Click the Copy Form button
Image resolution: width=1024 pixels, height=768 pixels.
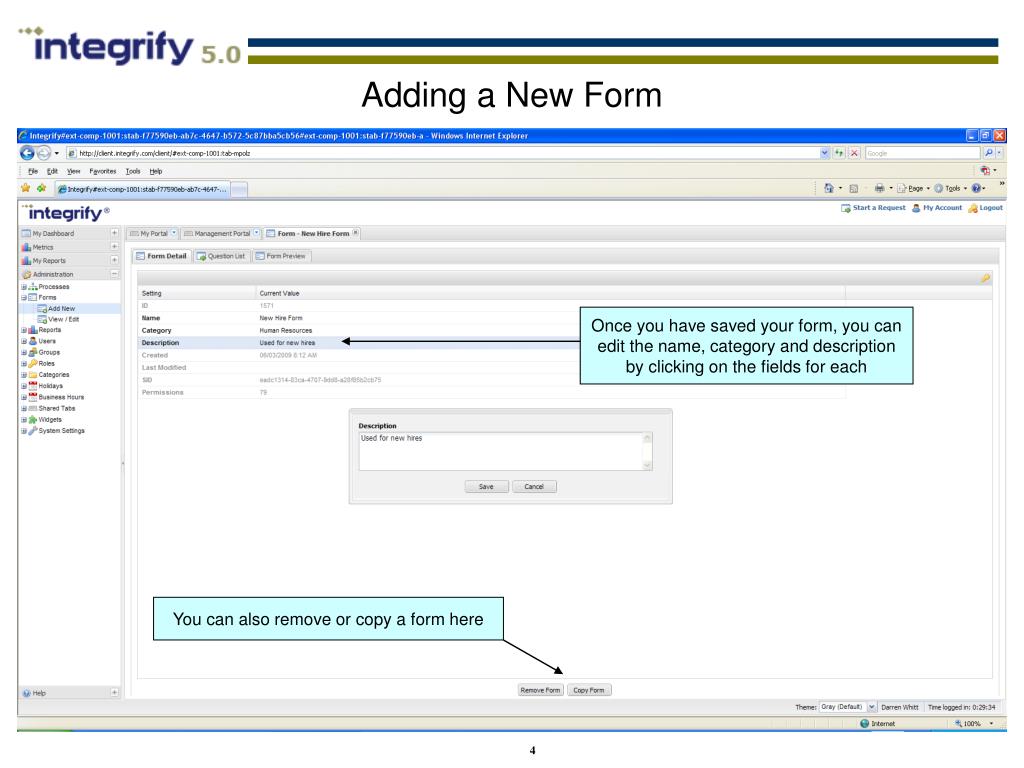pyautogui.click(x=589, y=690)
